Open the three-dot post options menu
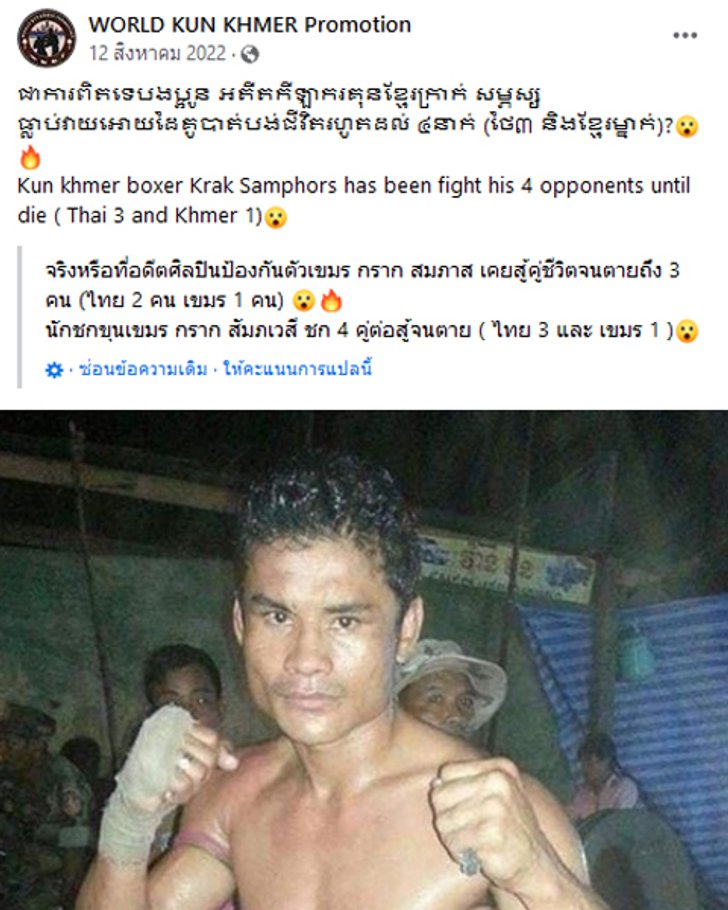The height and width of the screenshot is (910, 728). [685, 35]
